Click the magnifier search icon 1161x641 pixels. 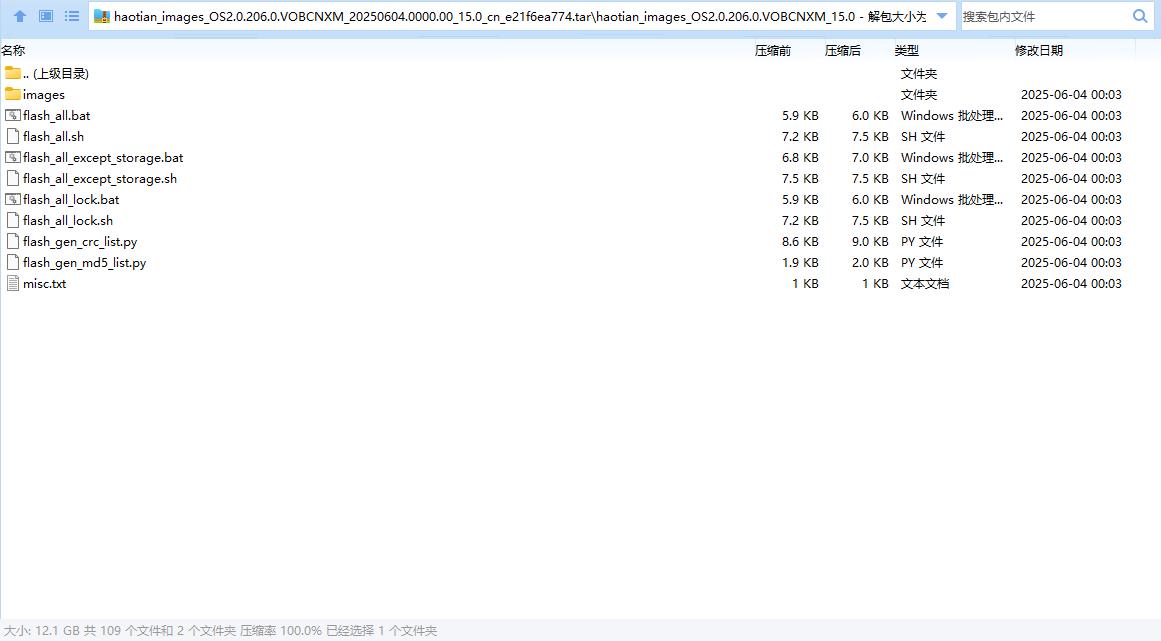pyautogui.click(x=1140, y=16)
